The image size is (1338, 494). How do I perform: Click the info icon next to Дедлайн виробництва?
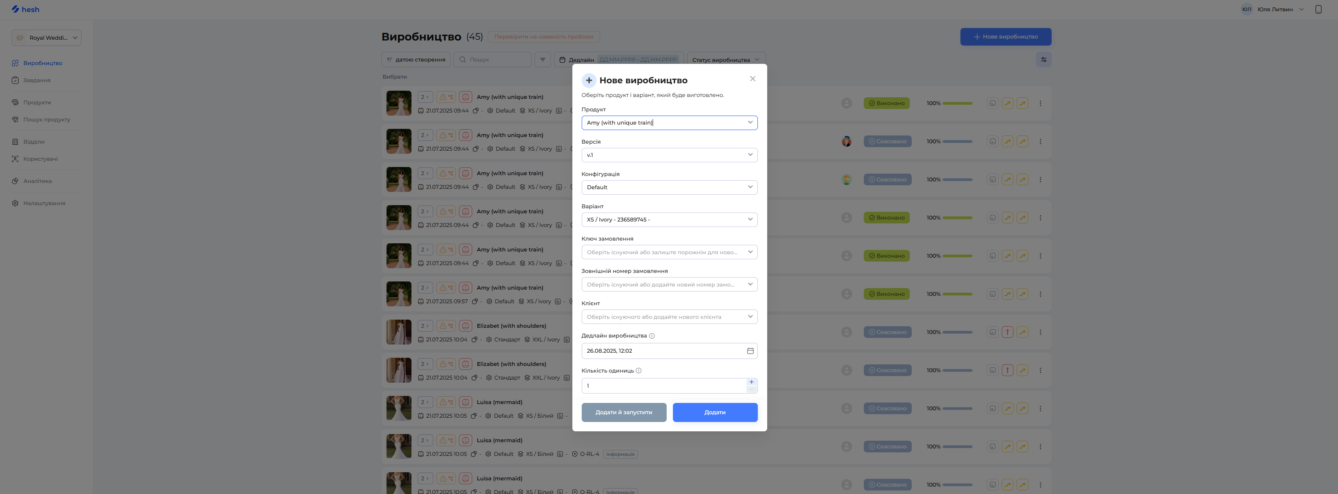click(x=652, y=336)
